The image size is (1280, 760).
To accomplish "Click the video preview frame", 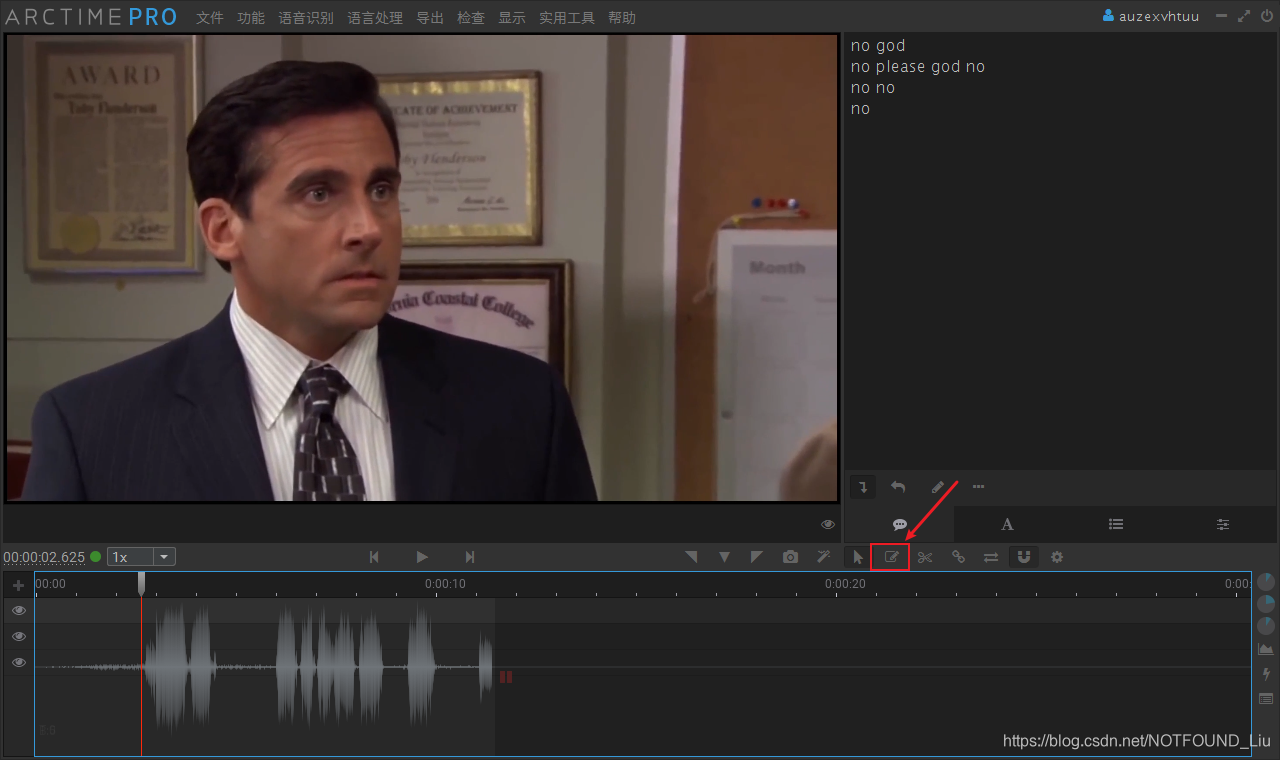I will click(x=421, y=268).
